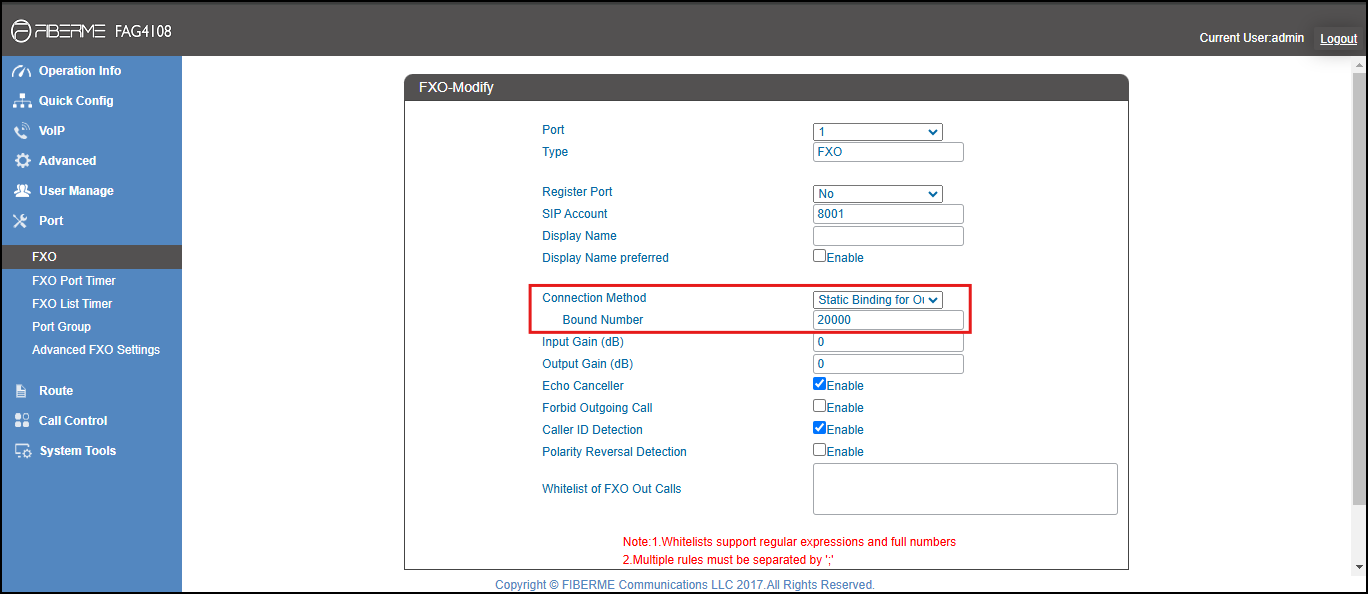Click the Connection Method label
Screen dimensions: 1368x594
point(594,298)
